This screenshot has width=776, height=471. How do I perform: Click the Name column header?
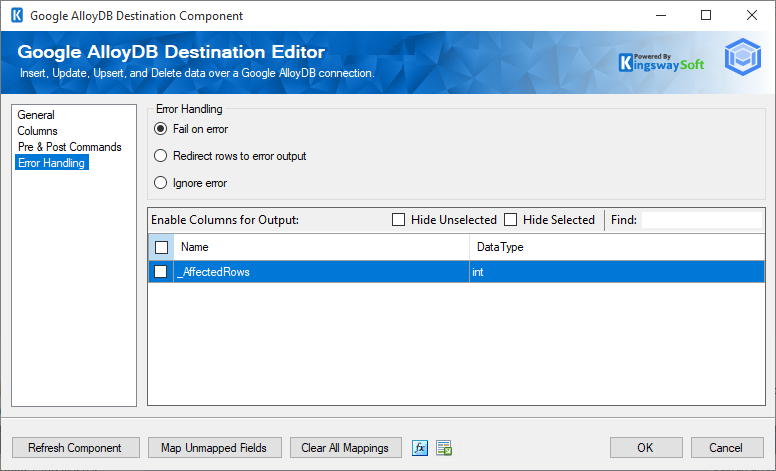(321, 247)
